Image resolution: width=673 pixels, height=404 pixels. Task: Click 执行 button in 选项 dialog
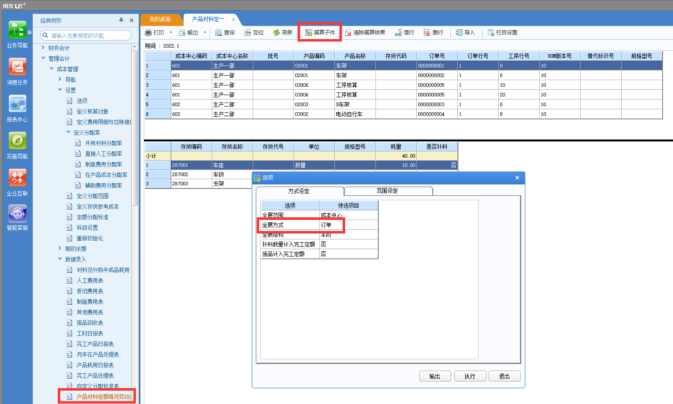click(x=470, y=376)
